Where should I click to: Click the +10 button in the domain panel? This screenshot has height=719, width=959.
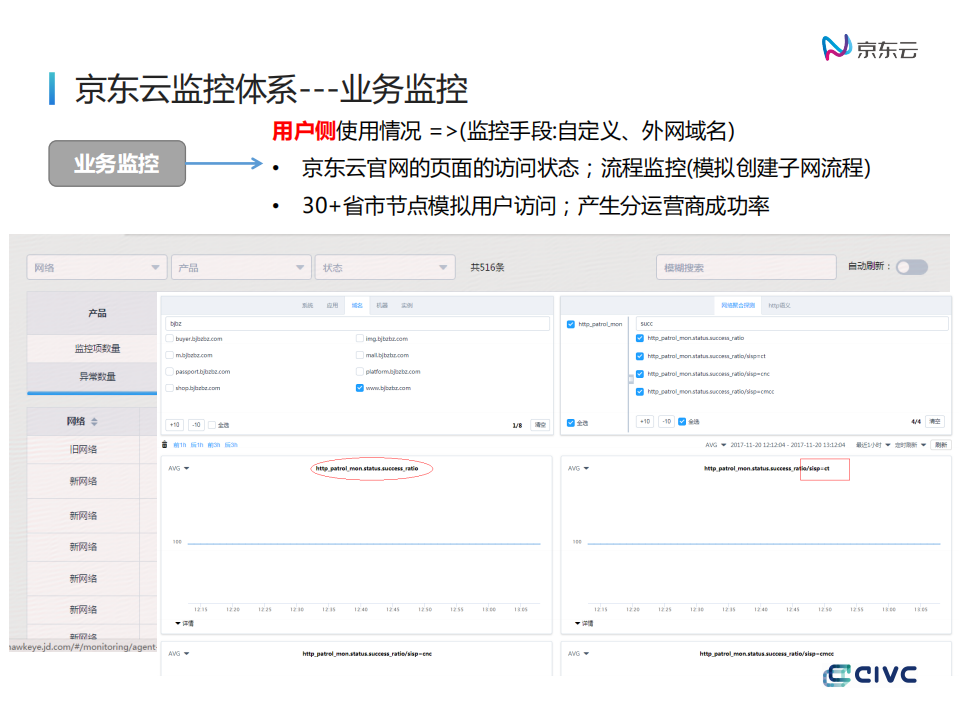click(174, 424)
